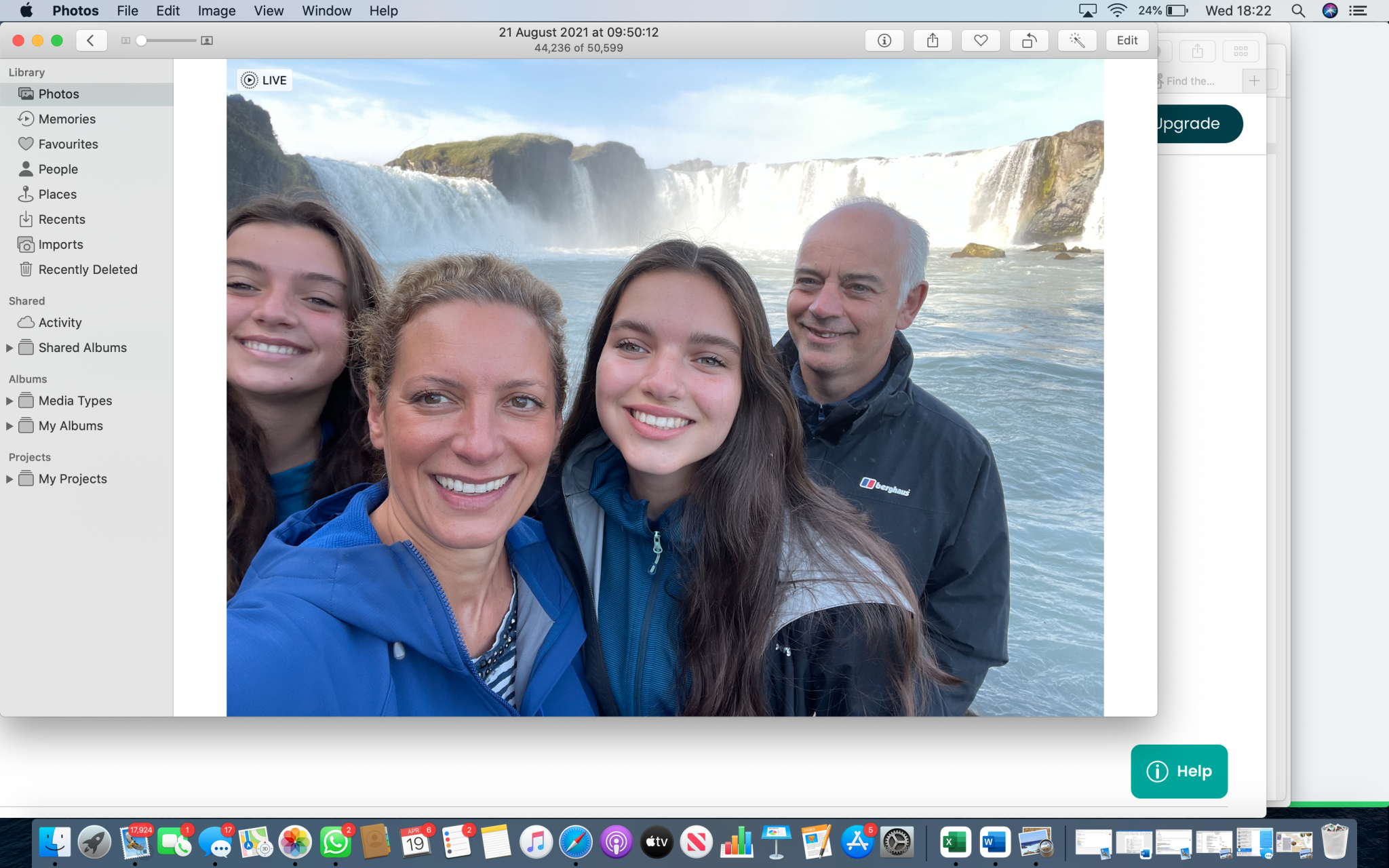Open the Trash in the dock
Image resolution: width=1389 pixels, height=868 pixels.
click(1335, 842)
